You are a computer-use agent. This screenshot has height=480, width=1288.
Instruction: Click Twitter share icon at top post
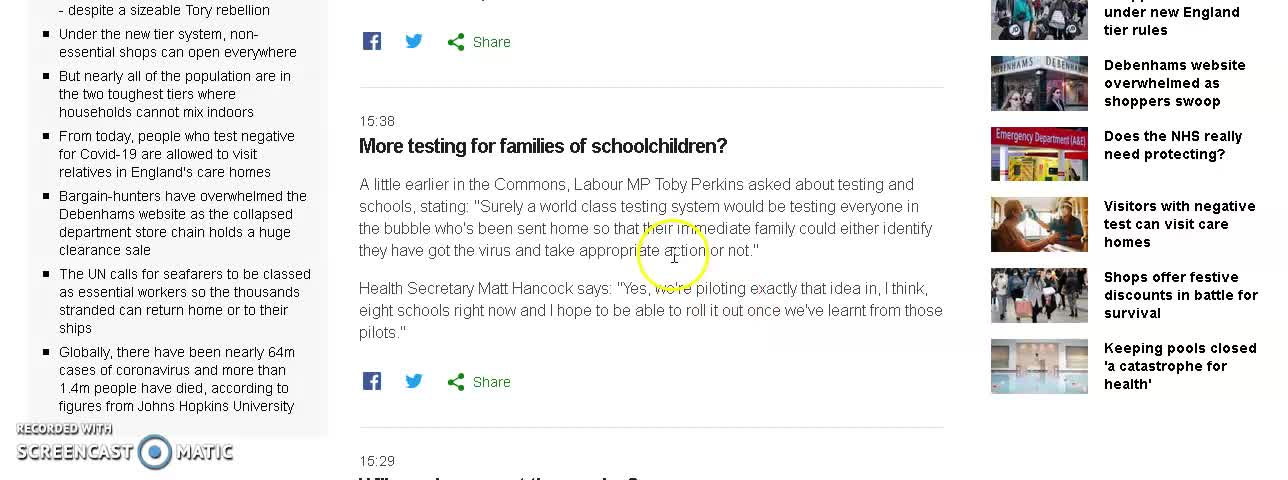pos(414,41)
